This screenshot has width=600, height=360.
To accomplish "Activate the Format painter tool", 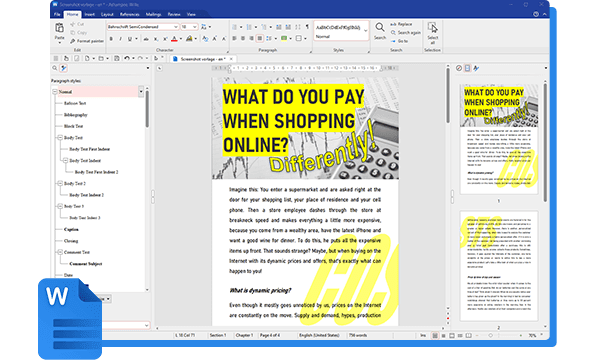I will pyautogui.click(x=87, y=41).
